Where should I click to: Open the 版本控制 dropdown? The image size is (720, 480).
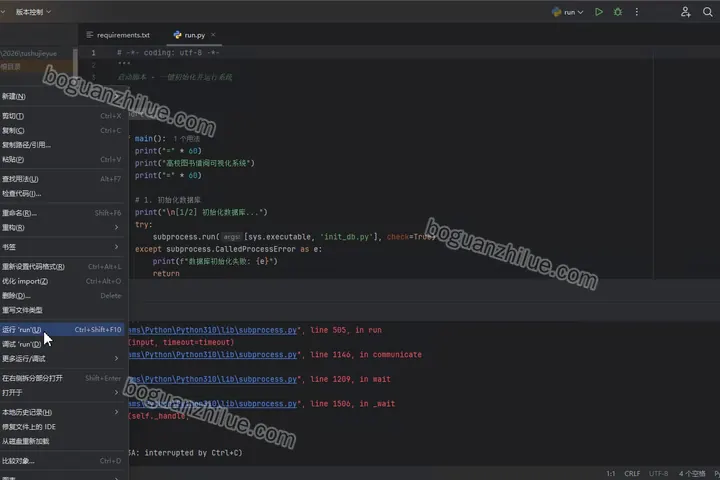click(33, 12)
